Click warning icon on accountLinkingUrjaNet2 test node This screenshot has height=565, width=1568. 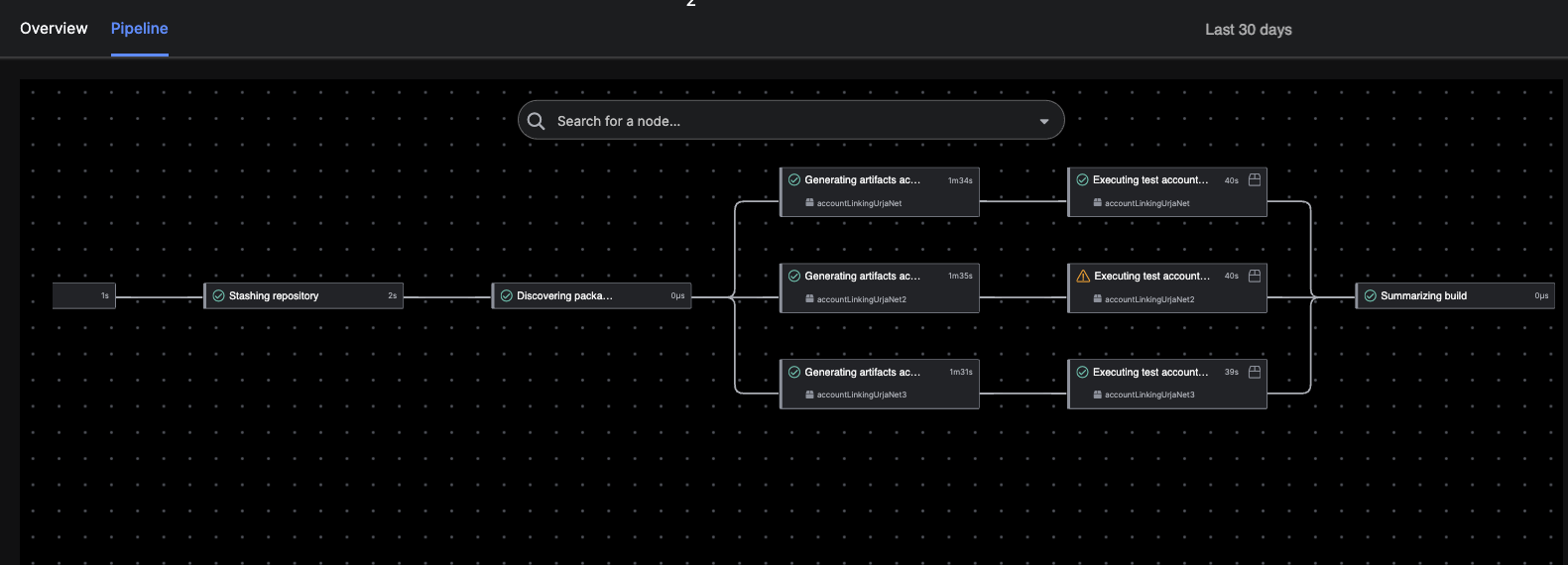pyautogui.click(x=1083, y=277)
